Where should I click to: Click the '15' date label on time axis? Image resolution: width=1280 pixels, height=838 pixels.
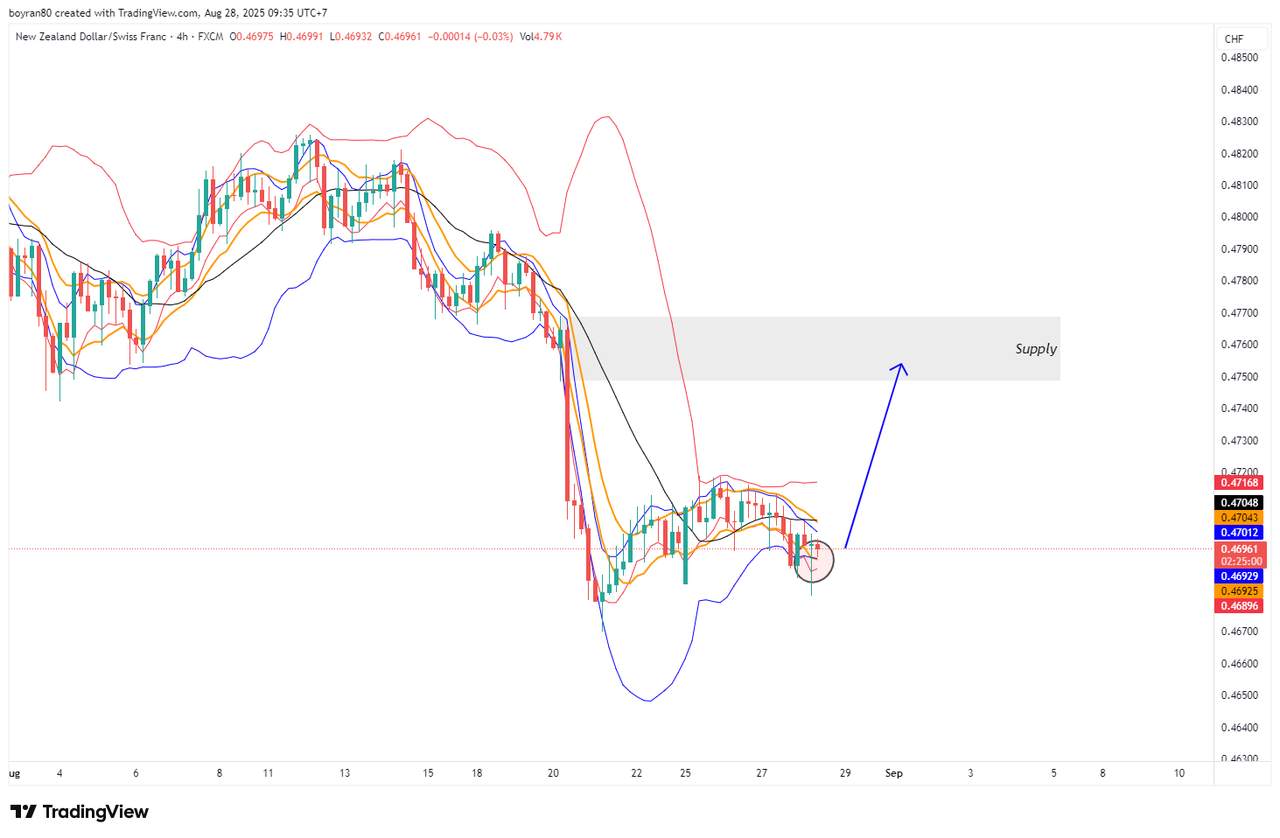pyautogui.click(x=428, y=773)
